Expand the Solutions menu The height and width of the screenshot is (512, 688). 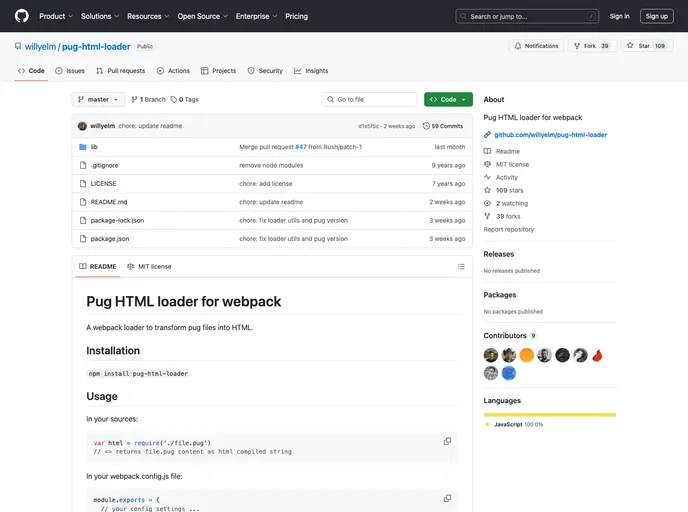click(100, 16)
